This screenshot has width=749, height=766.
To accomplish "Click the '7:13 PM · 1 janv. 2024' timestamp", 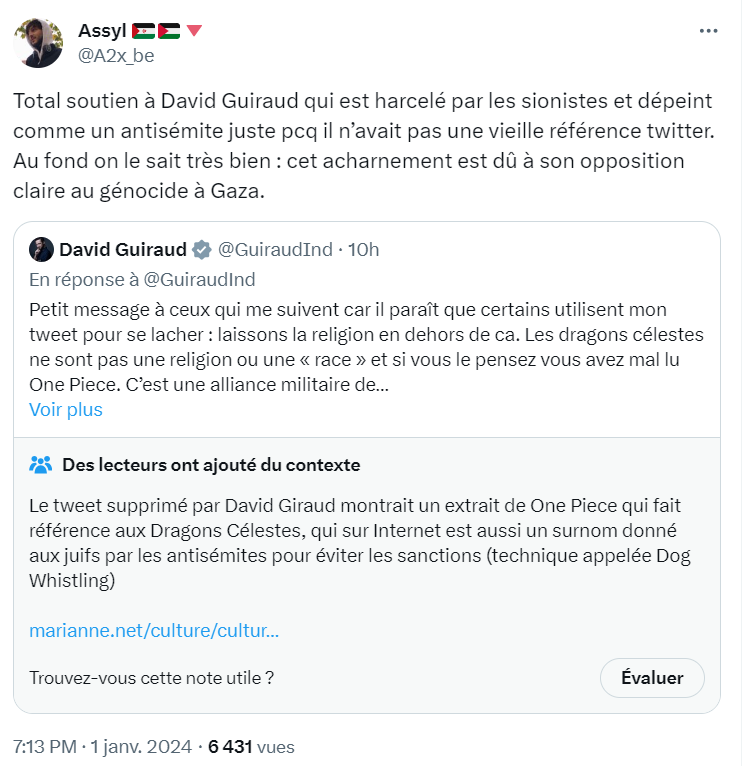I will click(100, 747).
